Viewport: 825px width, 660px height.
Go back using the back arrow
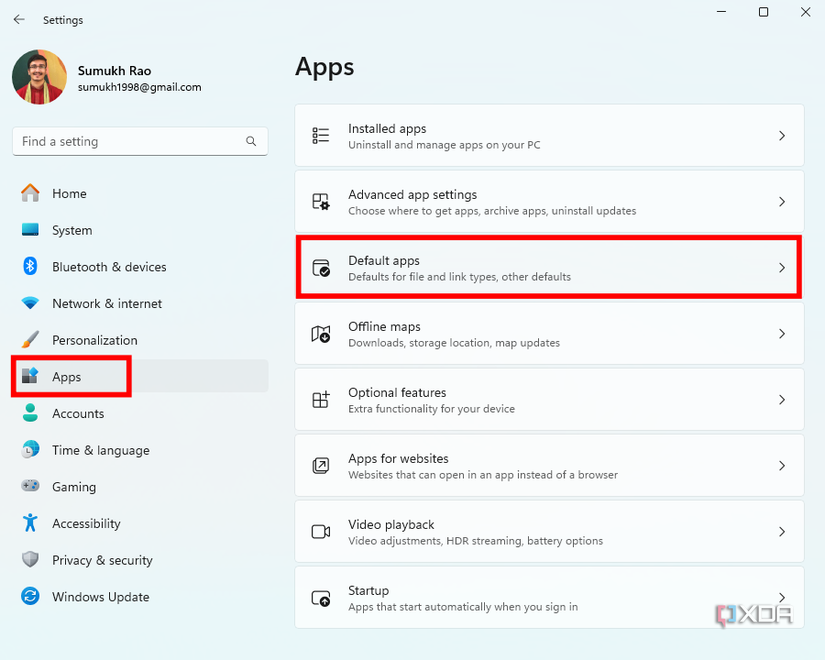click(x=19, y=19)
